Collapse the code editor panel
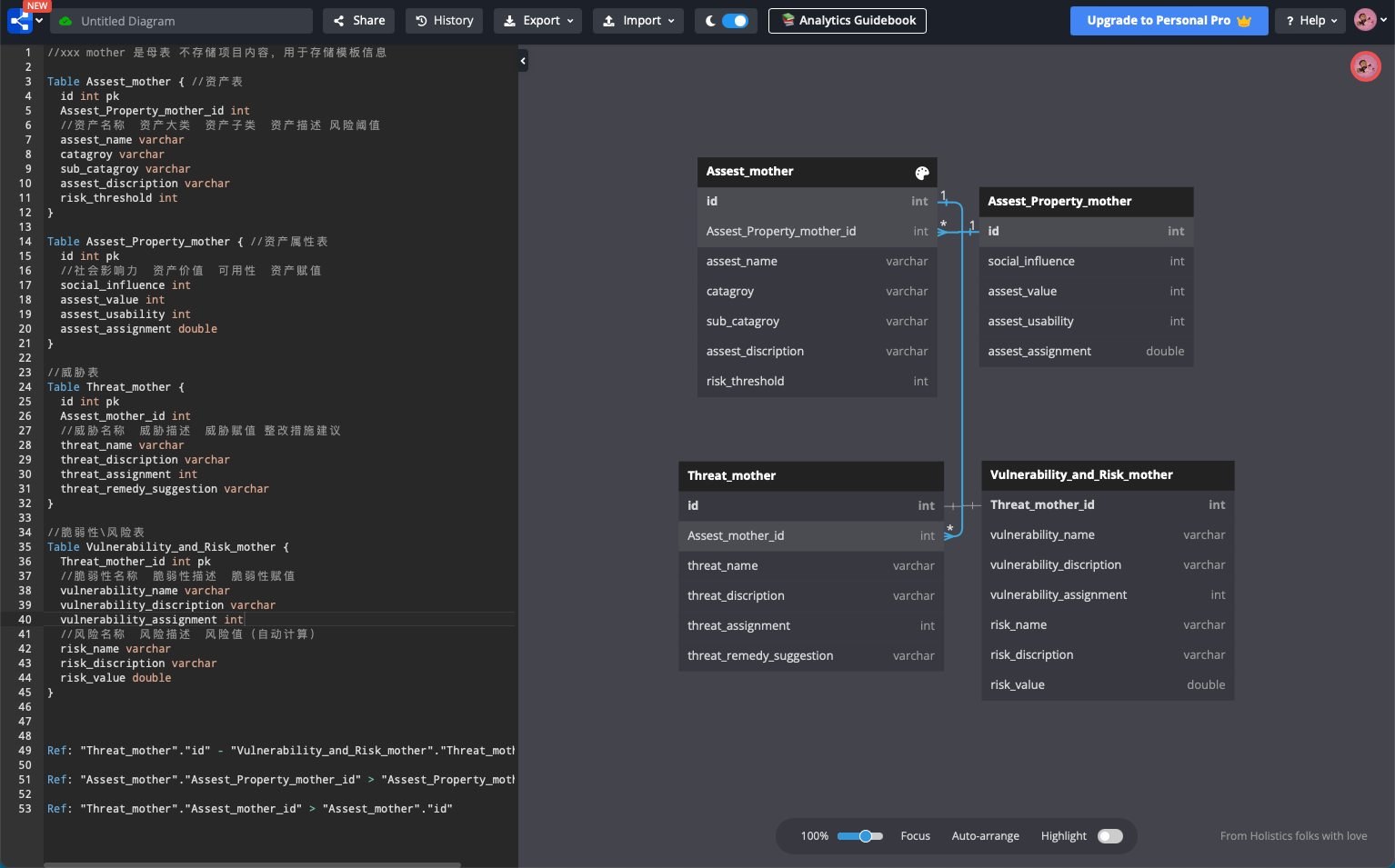The width and height of the screenshot is (1395, 868). [523, 61]
